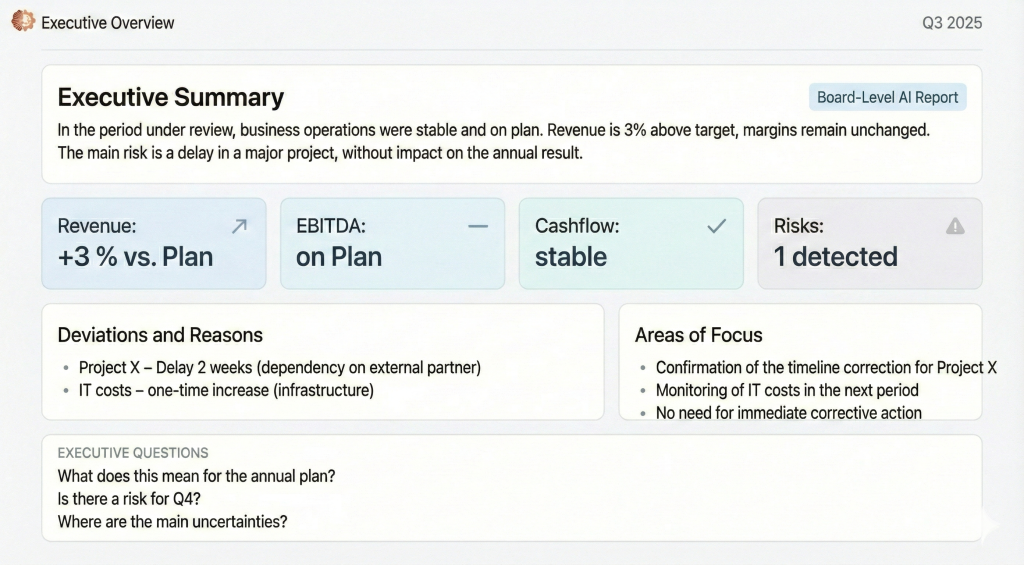1024x565 pixels.
Task: Open the EBITDA on Plan card
Action: click(392, 244)
